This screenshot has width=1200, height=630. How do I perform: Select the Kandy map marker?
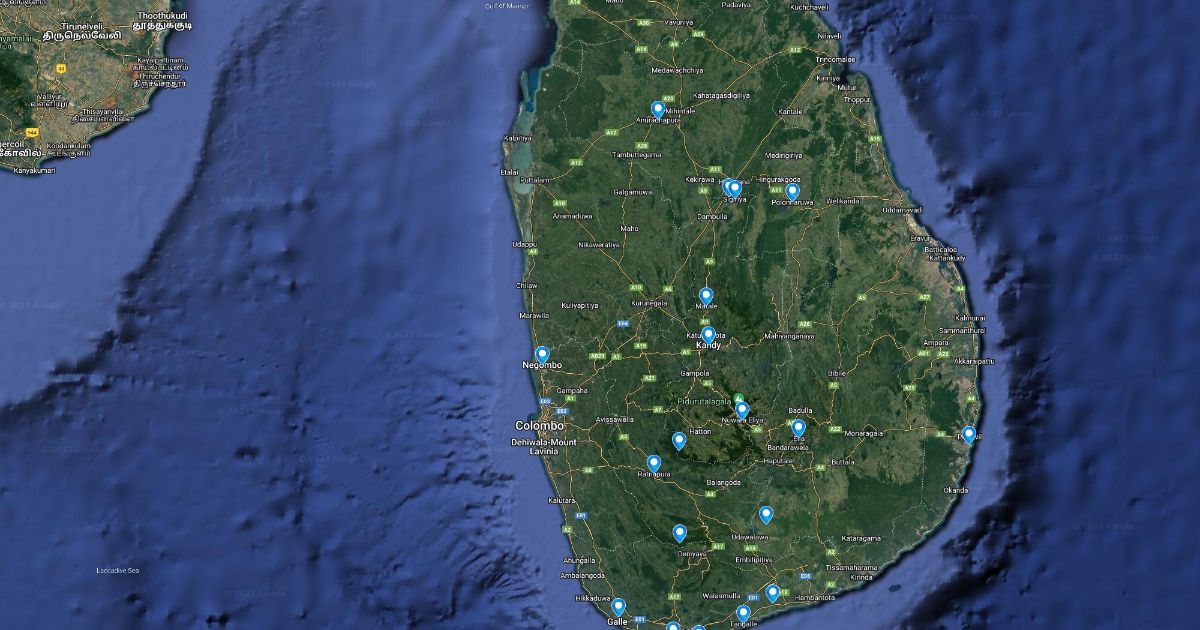[x=708, y=334]
